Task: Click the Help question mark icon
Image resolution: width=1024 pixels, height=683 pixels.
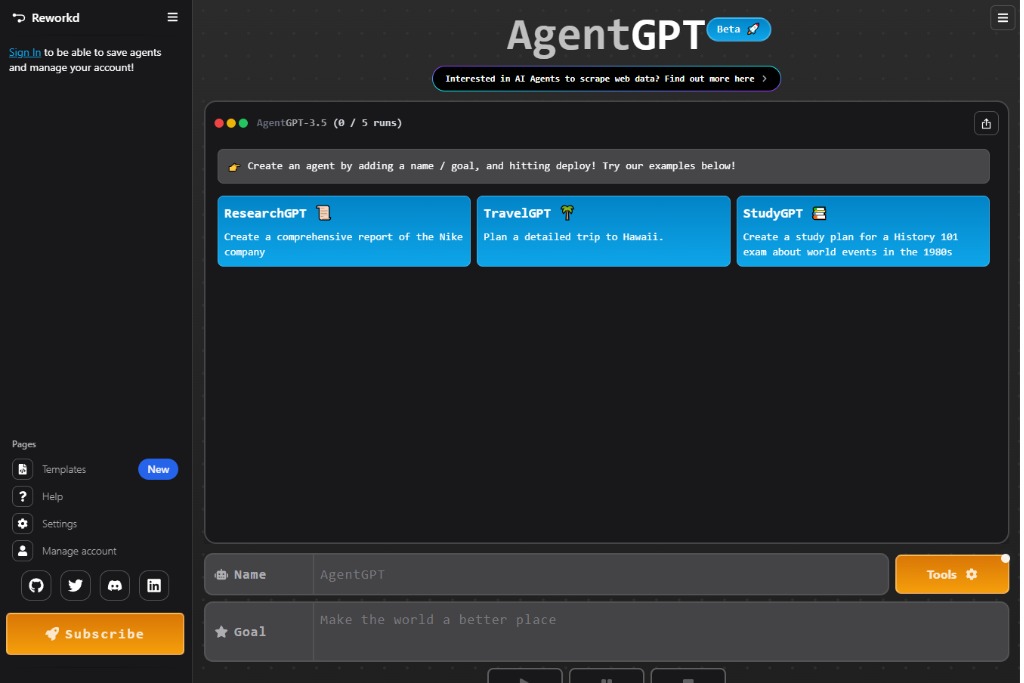Action: pyautogui.click(x=22, y=496)
